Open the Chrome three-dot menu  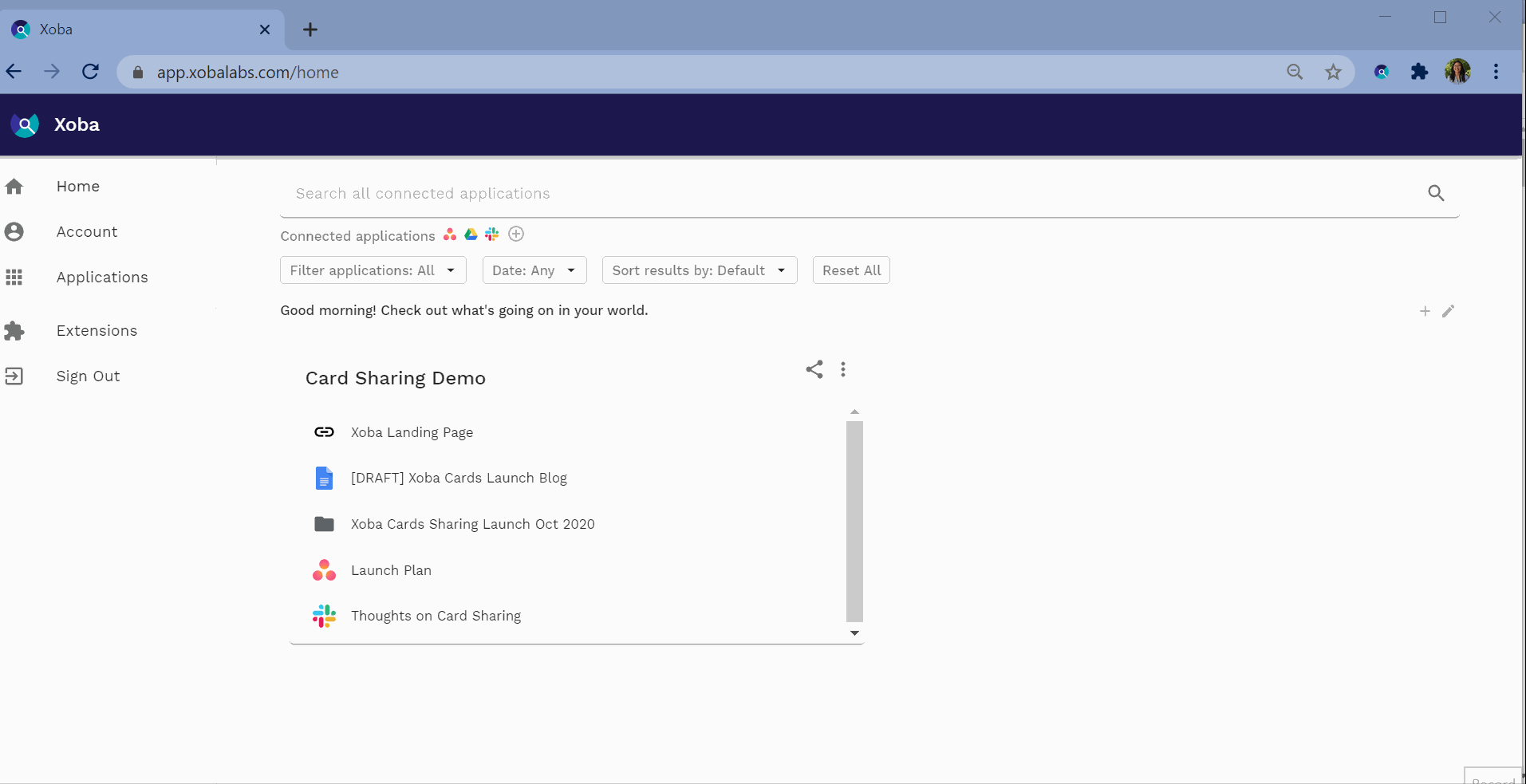(1496, 72)
